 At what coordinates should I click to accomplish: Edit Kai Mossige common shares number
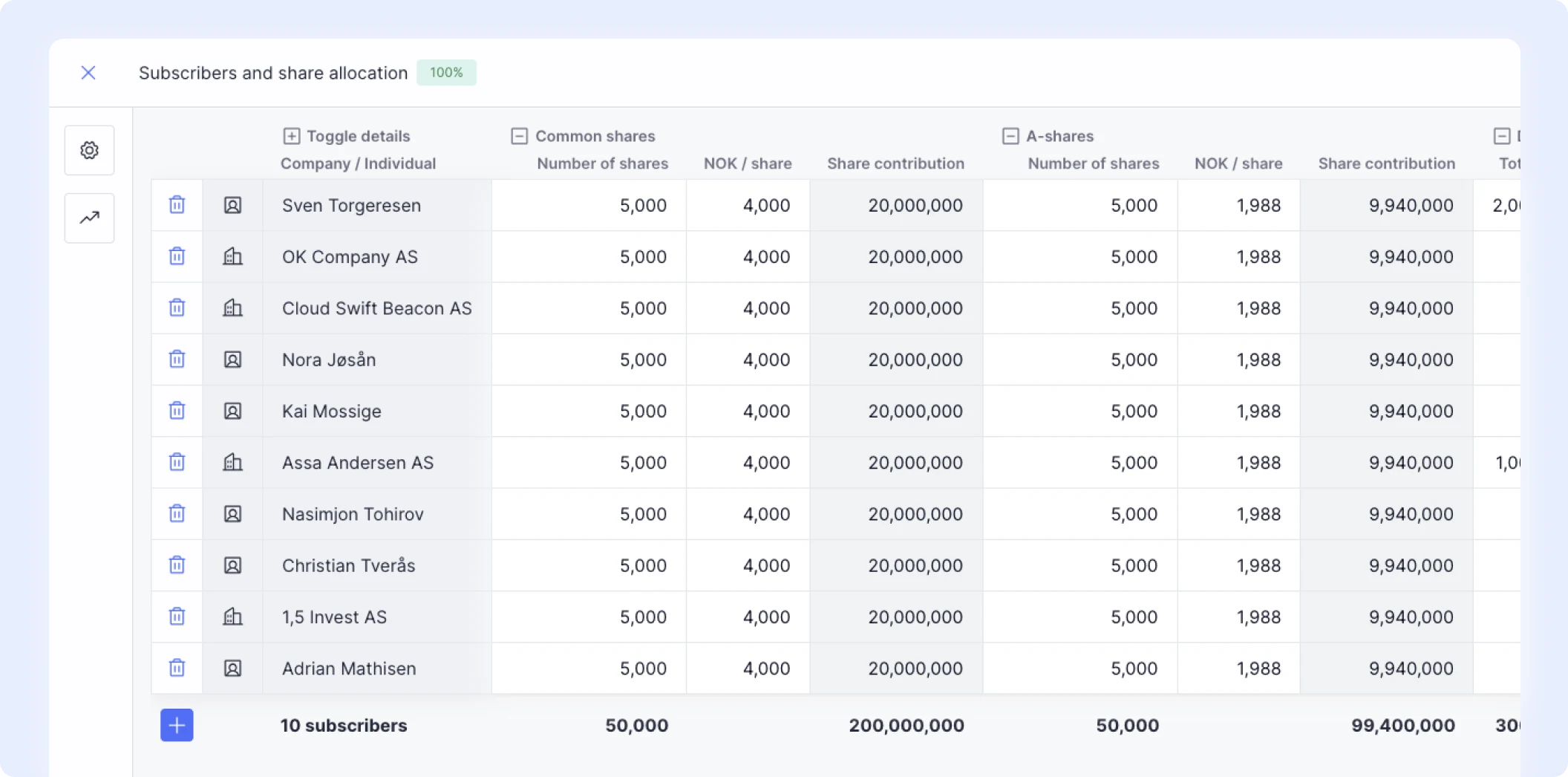click(589, 411)
